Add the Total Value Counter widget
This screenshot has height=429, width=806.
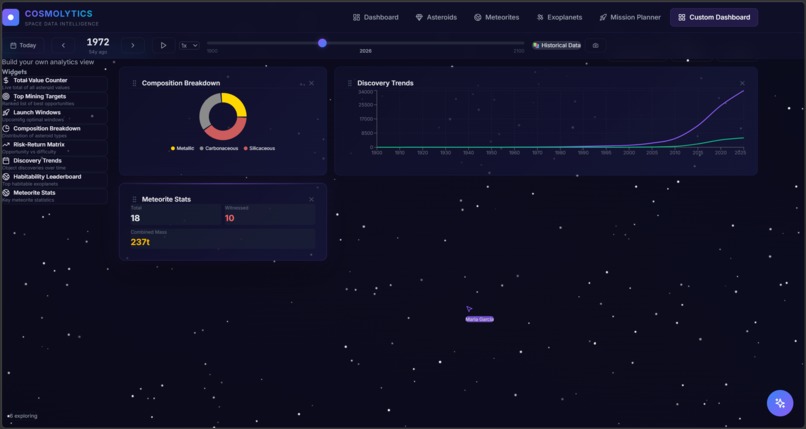54,84
